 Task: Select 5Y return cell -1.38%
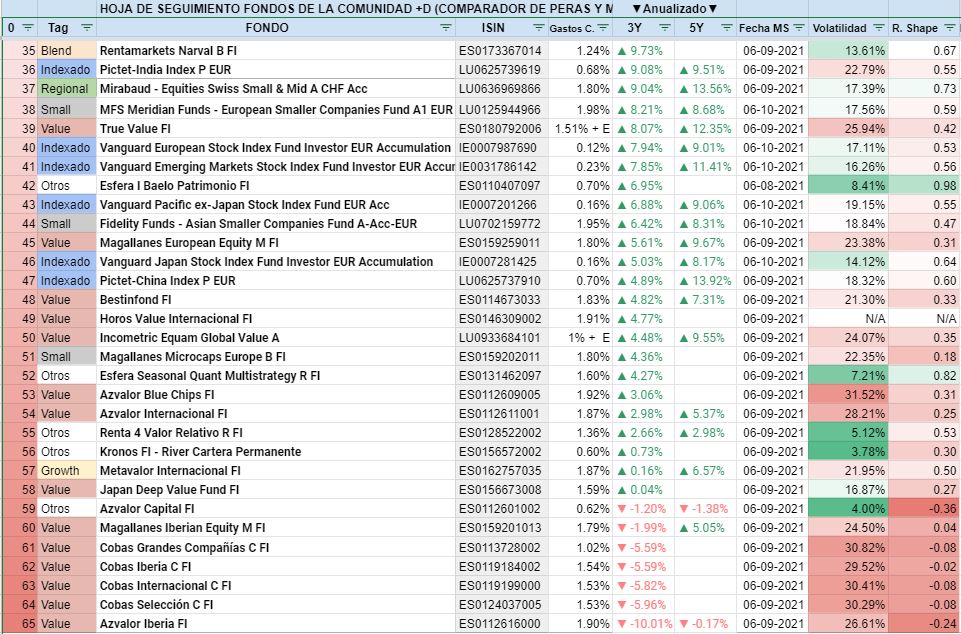coord(705,509)
